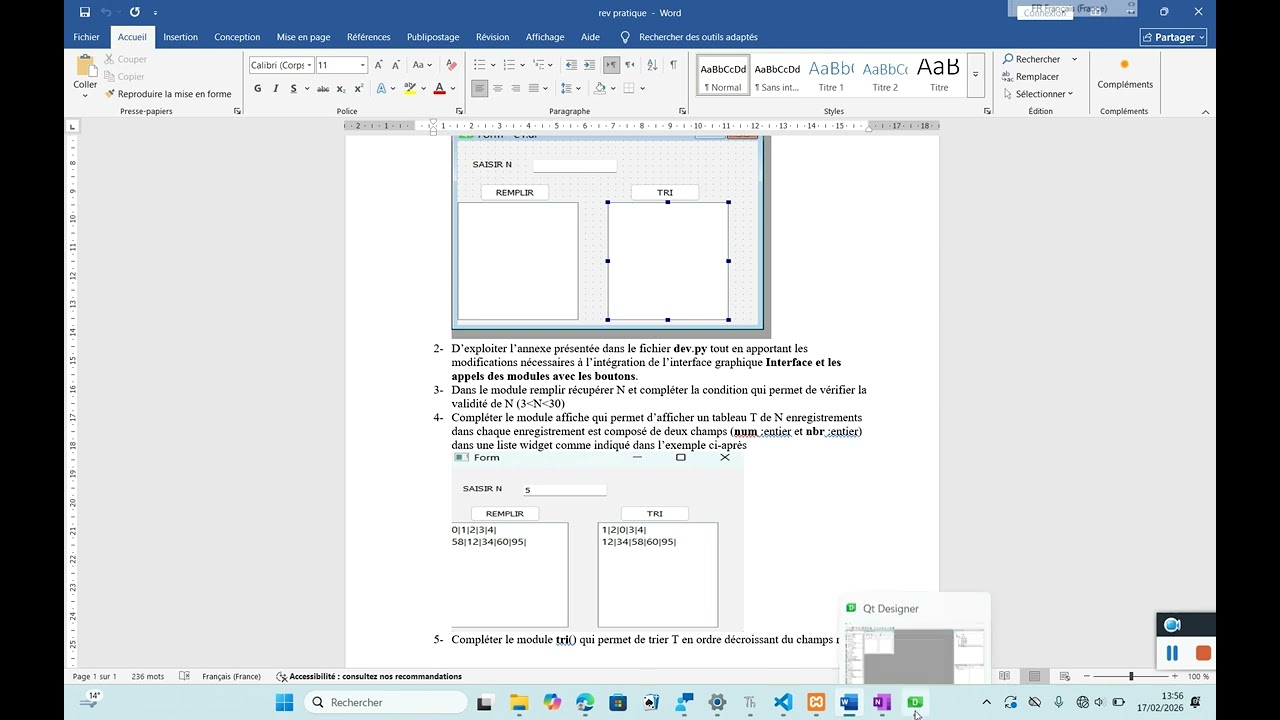Increase paragraph indent
This screenshot has width=1280, height=720.
[x=590, y=65]
